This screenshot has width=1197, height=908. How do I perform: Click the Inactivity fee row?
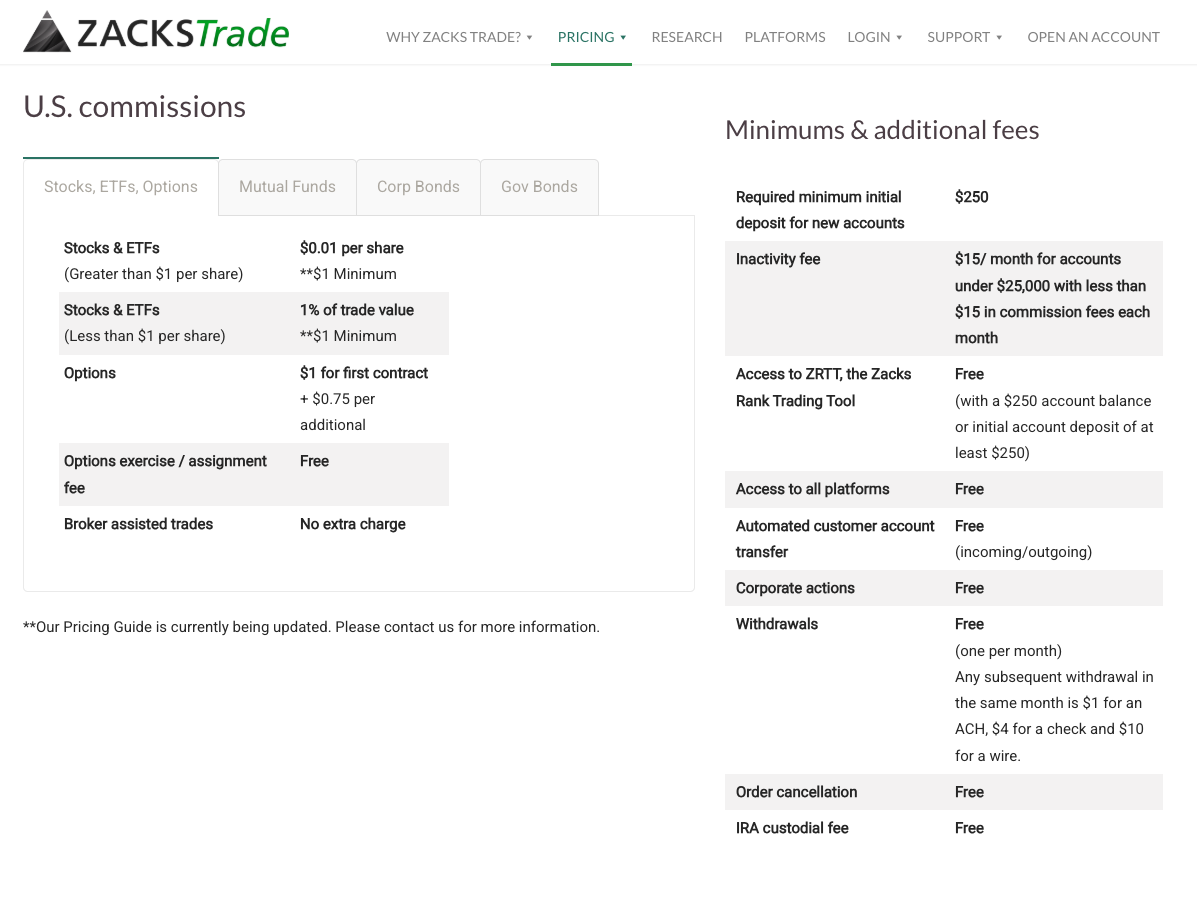(x=944, y=299)
